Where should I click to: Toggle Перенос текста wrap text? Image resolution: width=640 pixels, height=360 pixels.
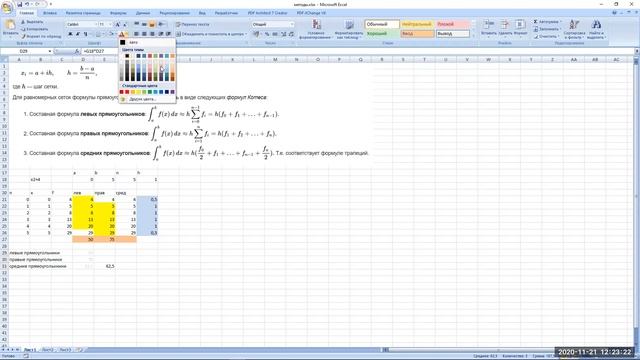coord(193,24)
